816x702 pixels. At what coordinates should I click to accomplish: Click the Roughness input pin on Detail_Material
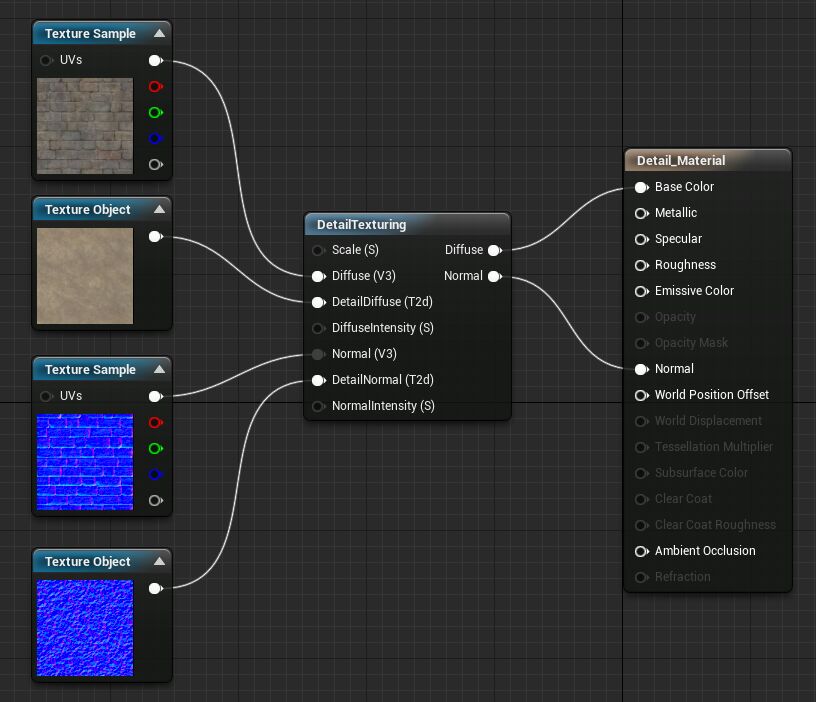pos(641,264)
